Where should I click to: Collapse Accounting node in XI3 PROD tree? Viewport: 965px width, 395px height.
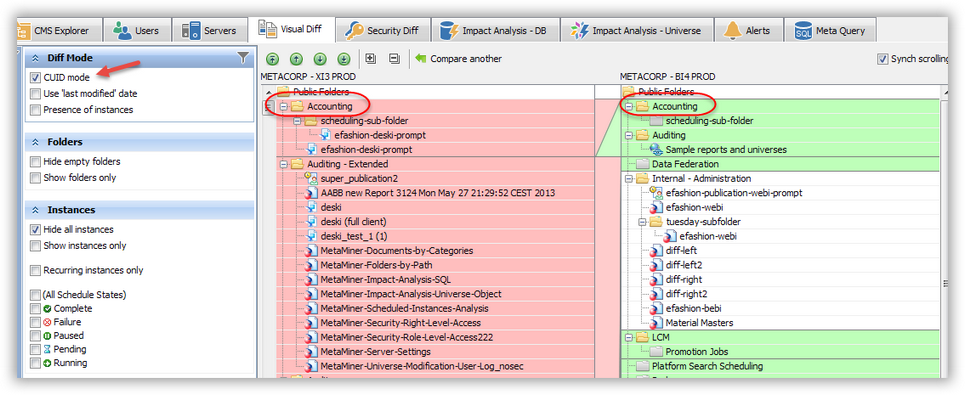pos(283,106)
